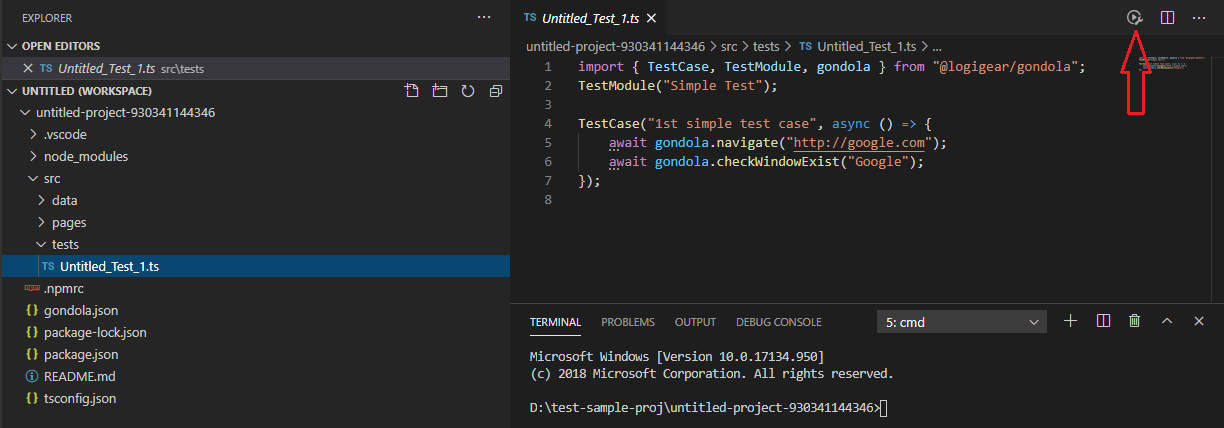Click the Run Test icon in editor toolbar

tap(1134, 18)
